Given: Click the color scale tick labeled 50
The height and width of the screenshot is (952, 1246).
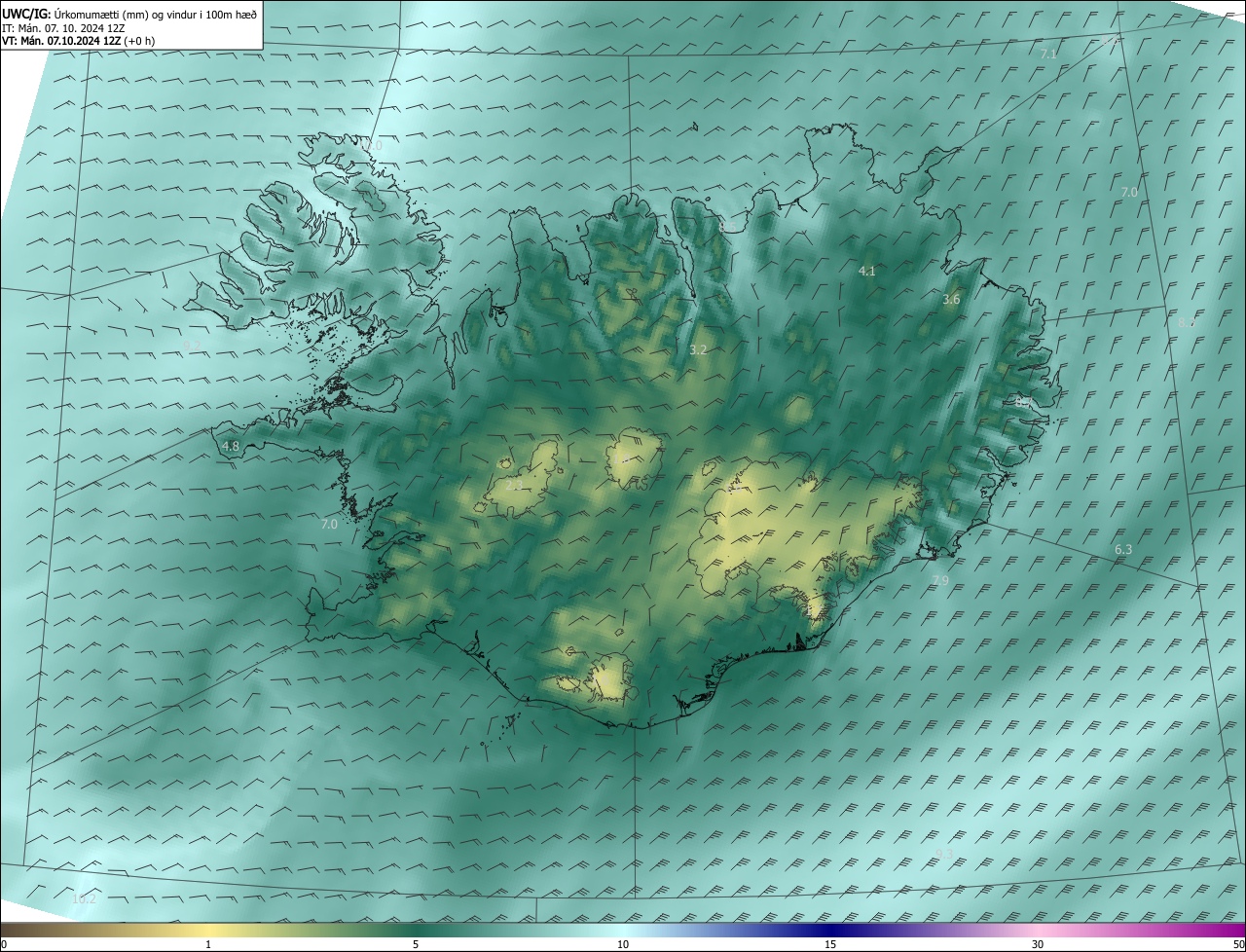Looking at the screenshot, I should [1238, 944].
